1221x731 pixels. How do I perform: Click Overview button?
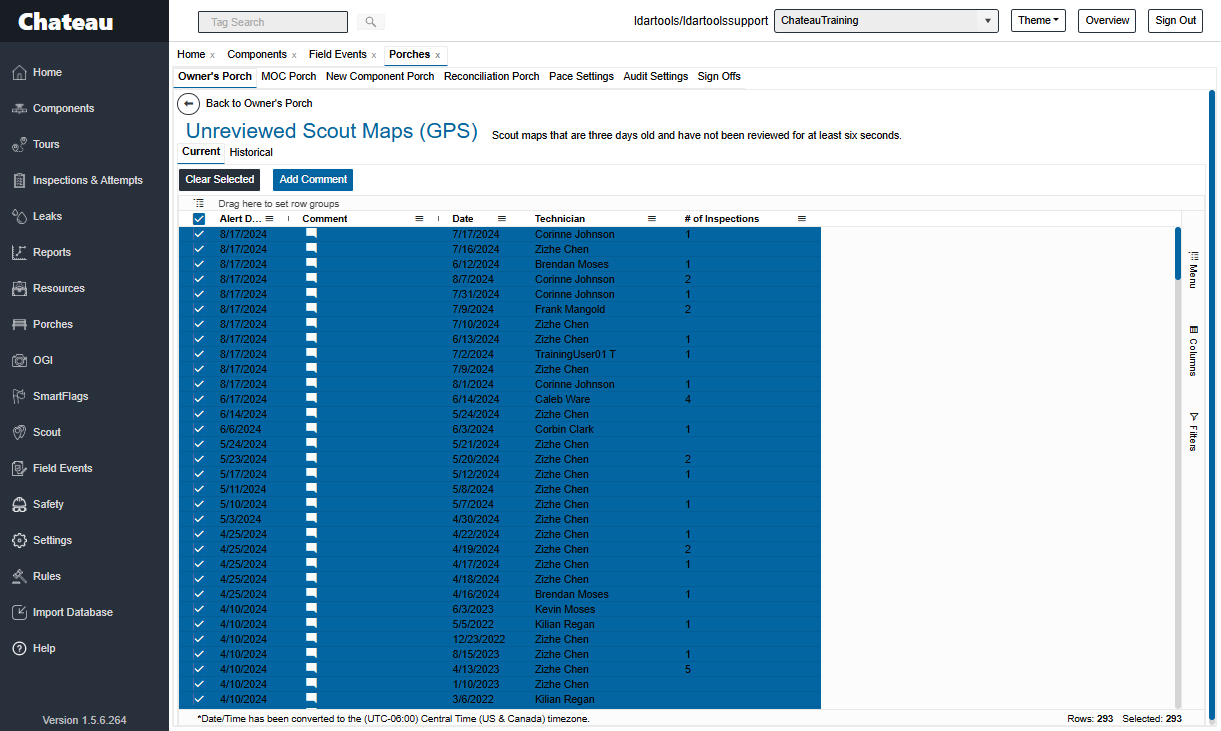coord(1107,20)
